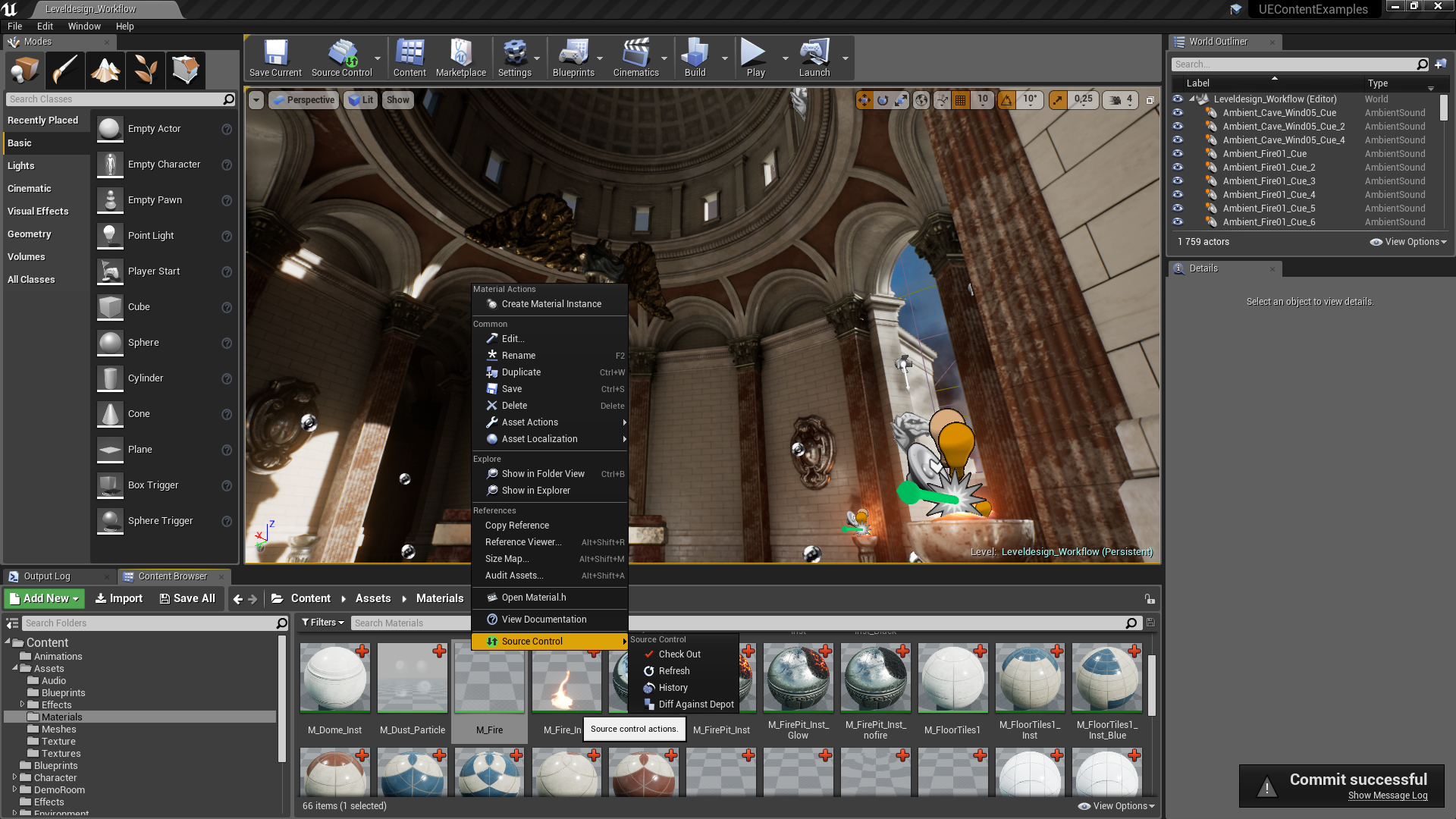Viewport: 1456px width, 819px height.
Task: Hide Ambient_Fire01_Cue actor via eye icon
Action: (x=1178, y=153)
